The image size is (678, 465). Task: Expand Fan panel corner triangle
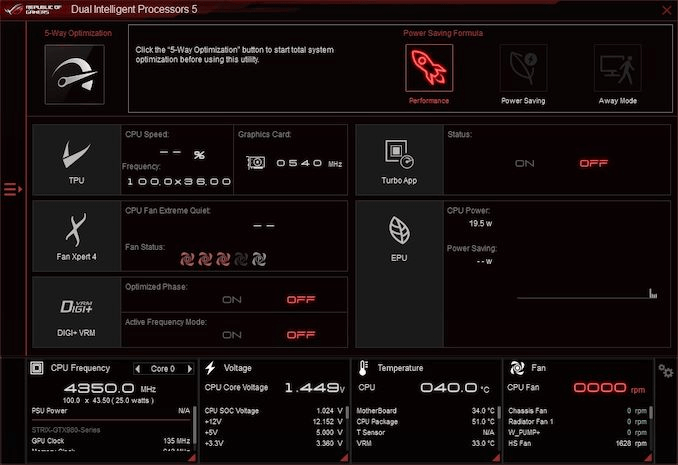click(648, 457)
